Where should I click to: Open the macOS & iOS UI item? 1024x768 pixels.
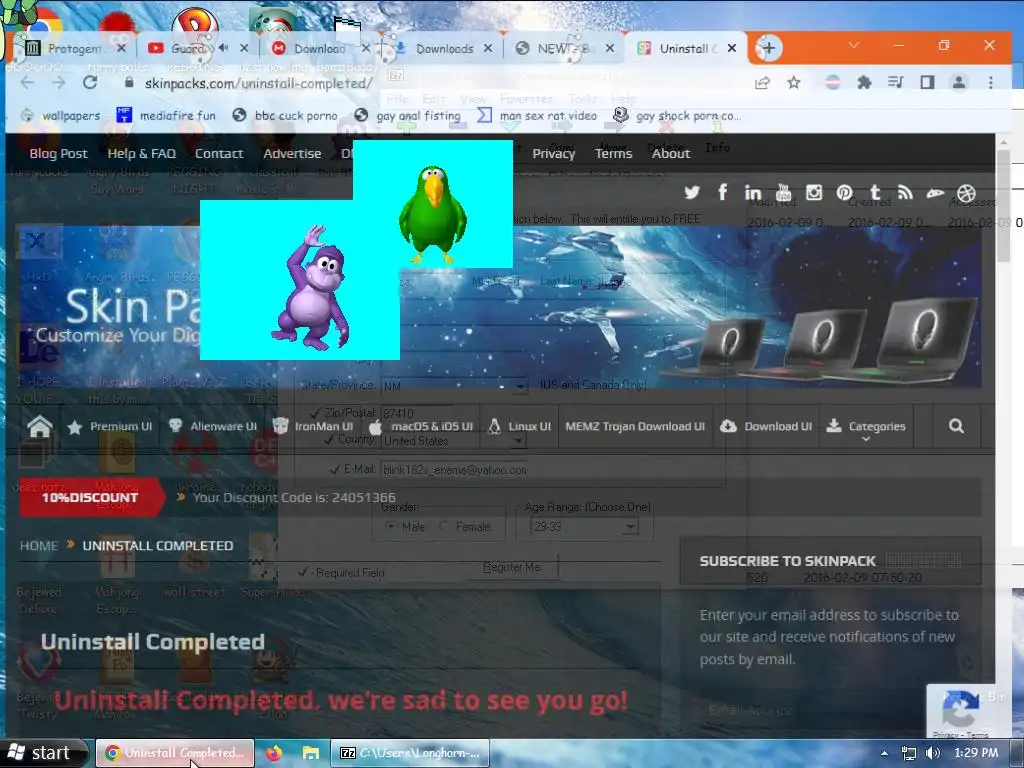pyautogui.click(x=422, y=426)
